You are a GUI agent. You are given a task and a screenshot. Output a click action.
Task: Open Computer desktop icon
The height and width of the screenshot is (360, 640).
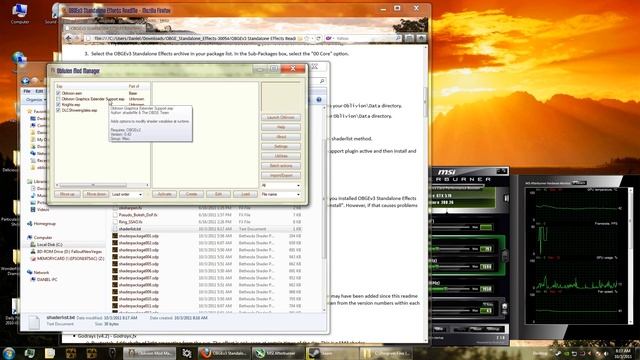click(20, 13)
